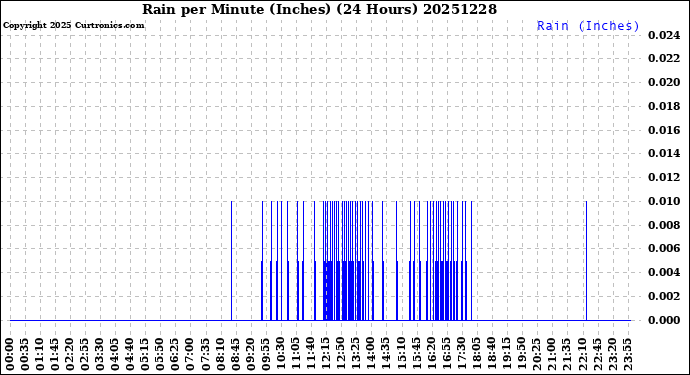Click the 08:45 time axis label
The width and height of the screenshot is (690, 375).
point(236,355)
